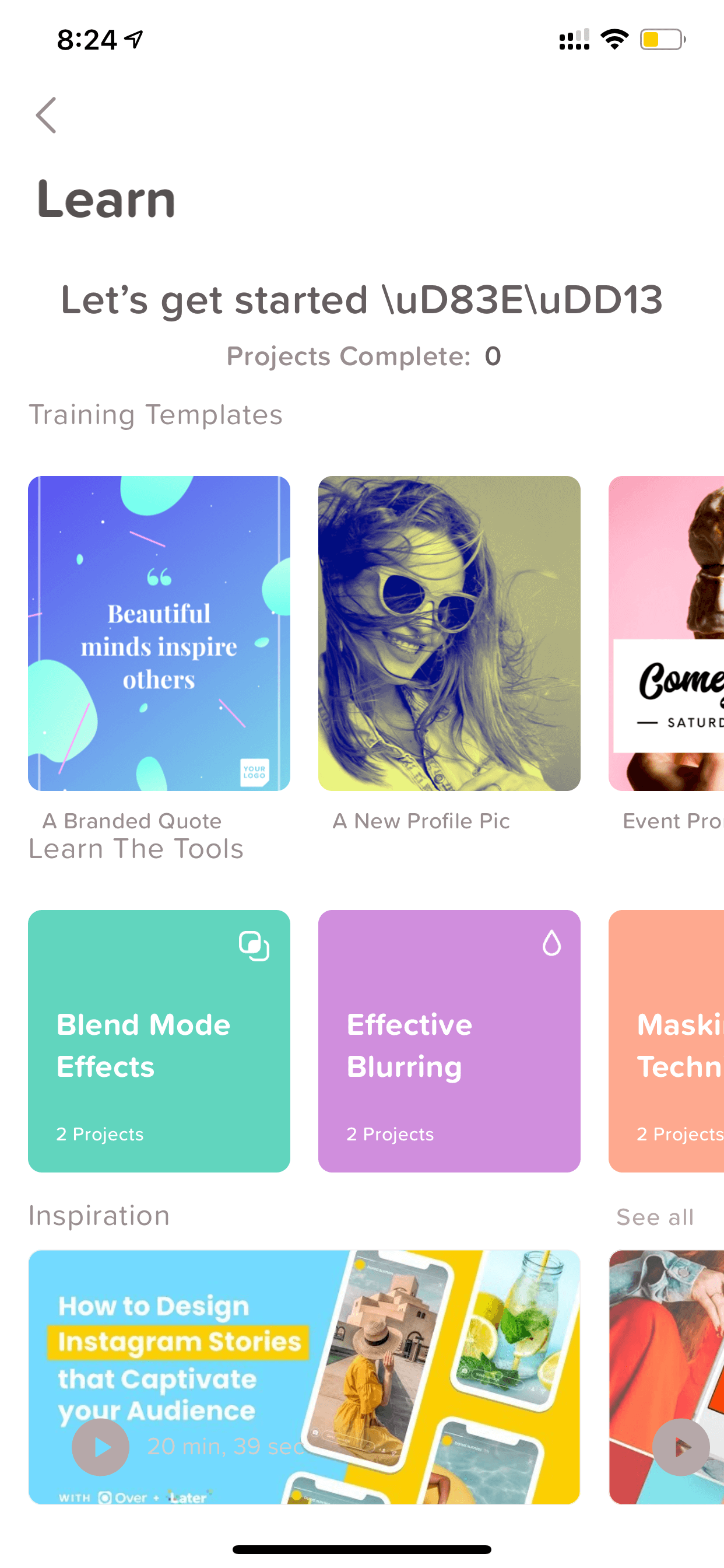The image size is (724, 1568).
Task: Tap the A Branded Quote label
Action: pos(132,821)
